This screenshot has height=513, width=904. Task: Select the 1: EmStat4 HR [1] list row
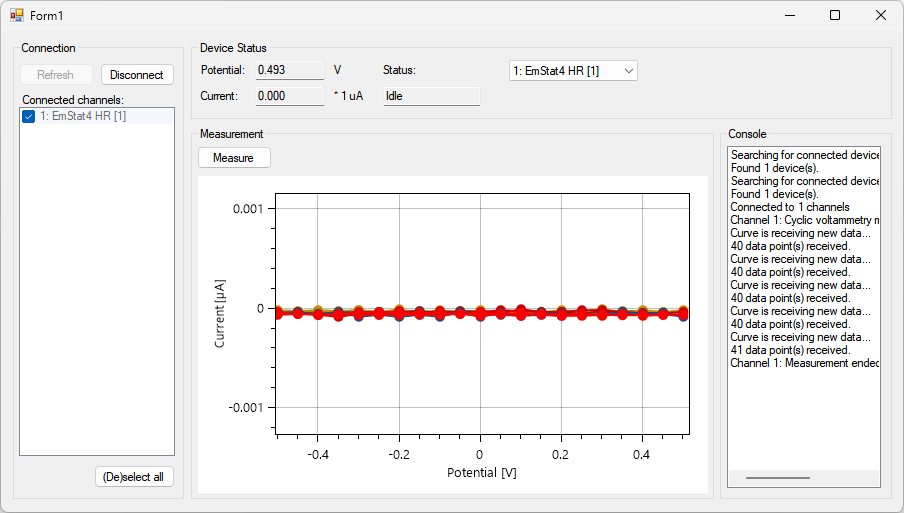(x=97, y=116)
